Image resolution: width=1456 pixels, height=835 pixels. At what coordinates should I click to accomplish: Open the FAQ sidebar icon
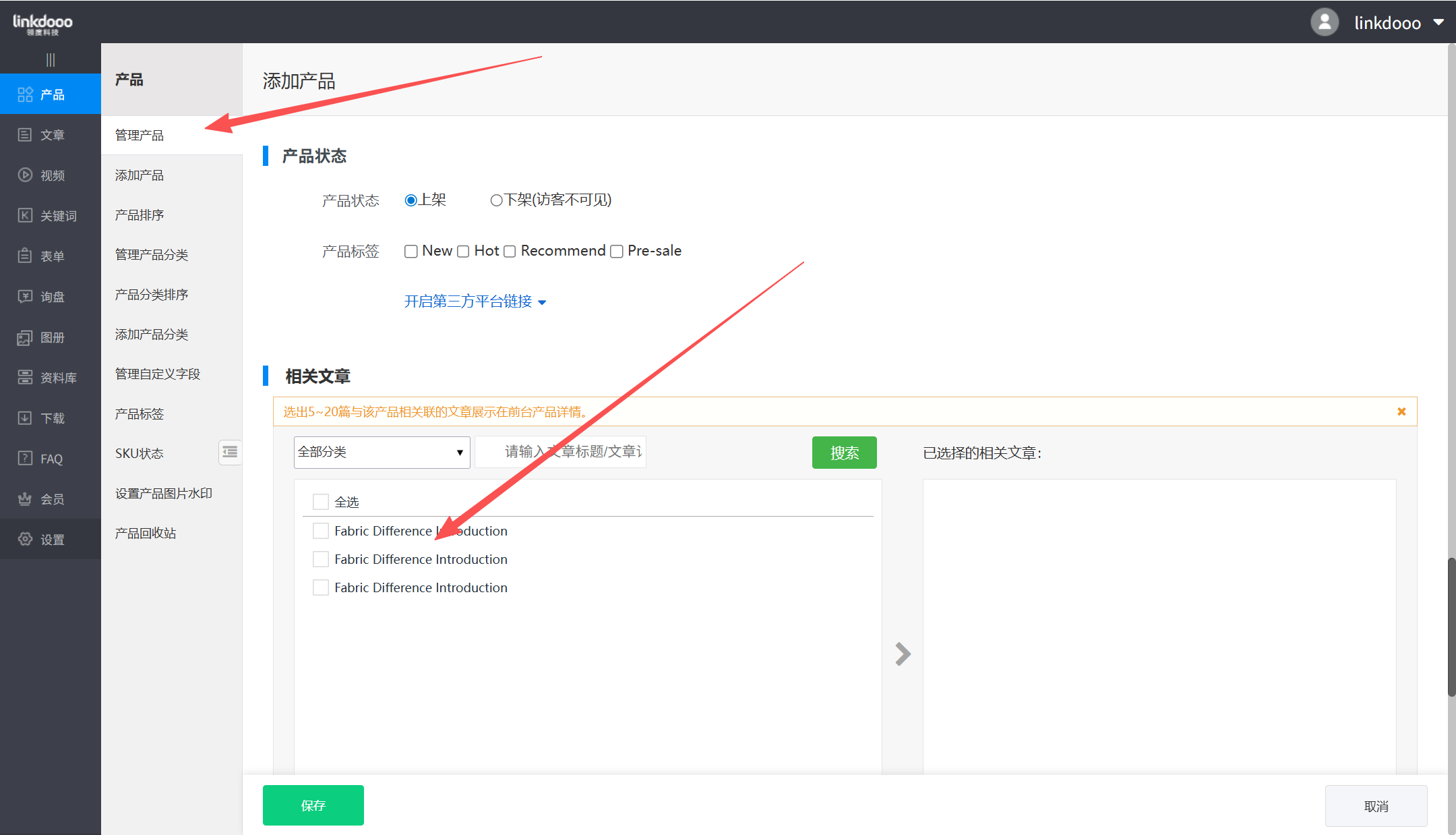(x=25, y=459)
